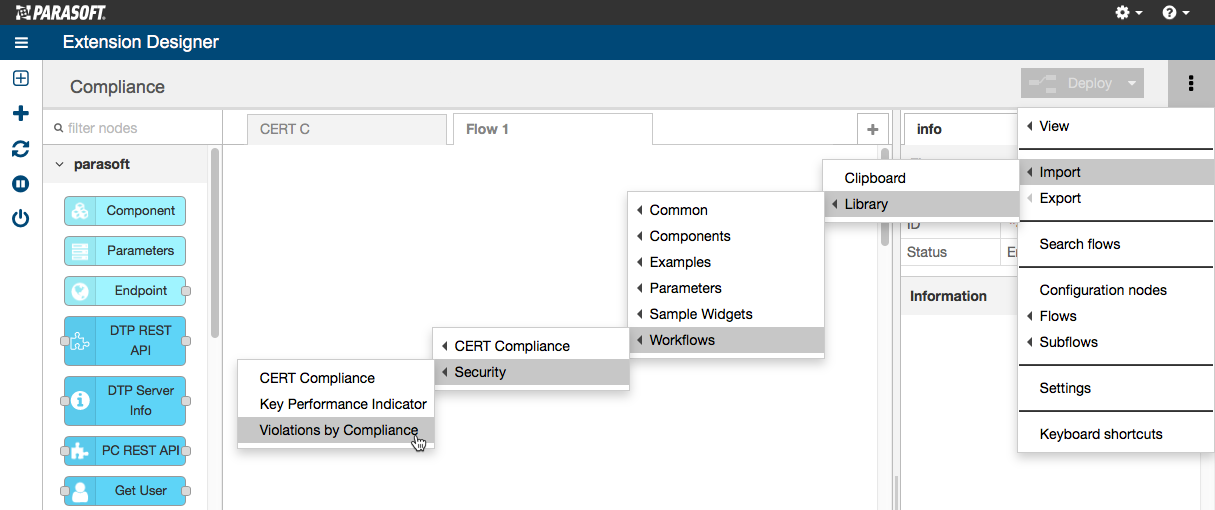Expand Workflows library folder
The image size is (1215, 510).
726,340
